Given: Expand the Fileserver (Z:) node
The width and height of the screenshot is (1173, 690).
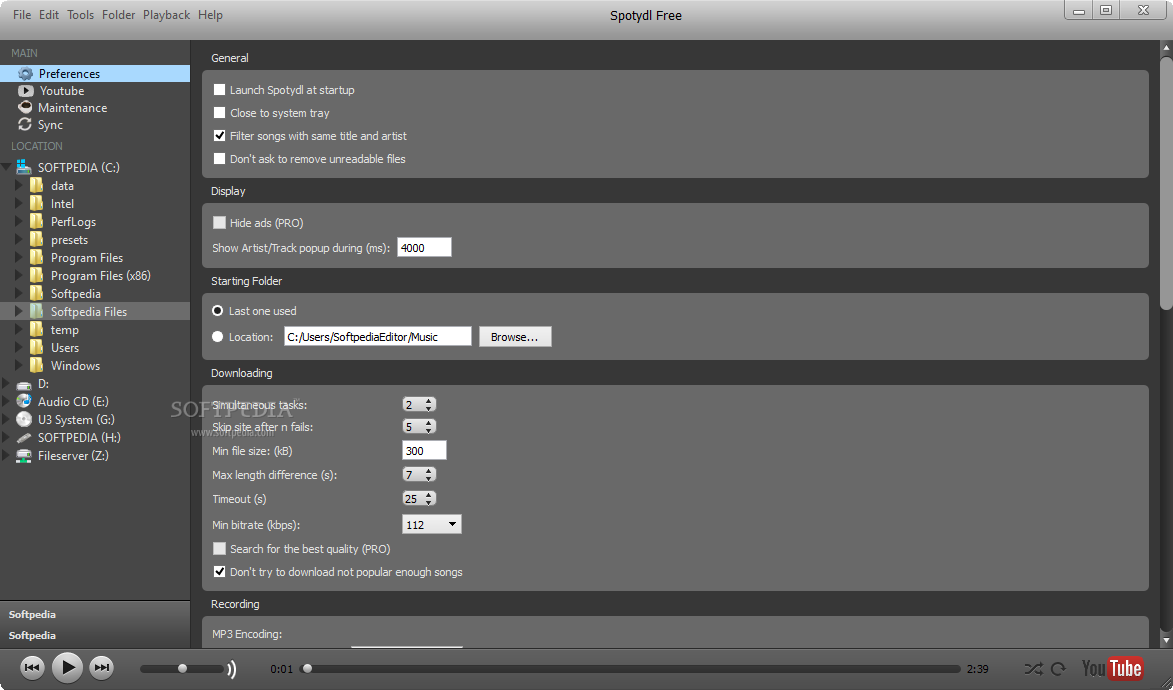Looking at the screenshot, I should (x=7, y=455).
